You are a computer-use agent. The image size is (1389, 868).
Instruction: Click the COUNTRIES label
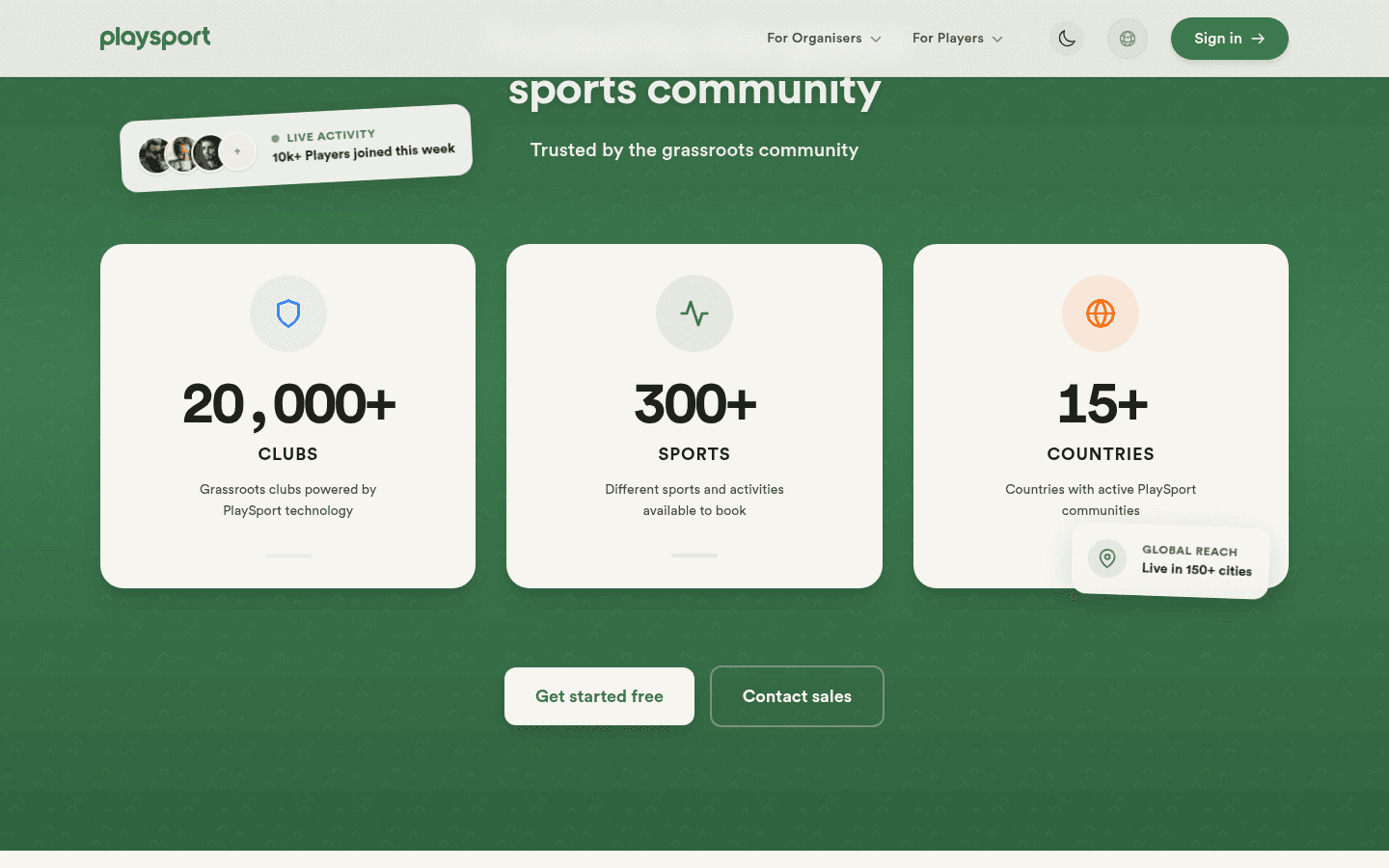tap(1101, 454)
